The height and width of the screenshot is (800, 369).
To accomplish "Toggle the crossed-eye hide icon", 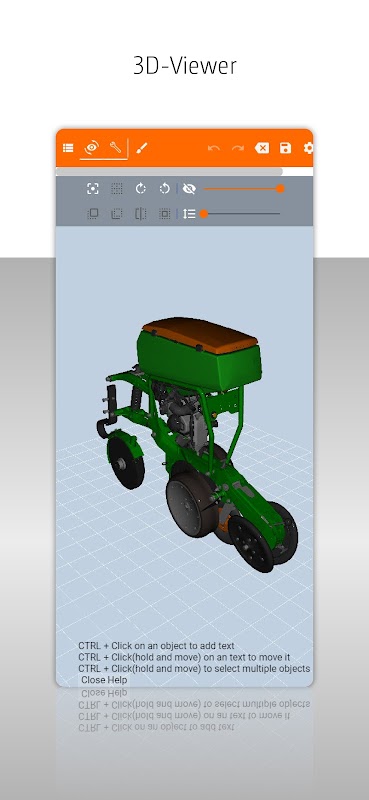I will point(189,189).
